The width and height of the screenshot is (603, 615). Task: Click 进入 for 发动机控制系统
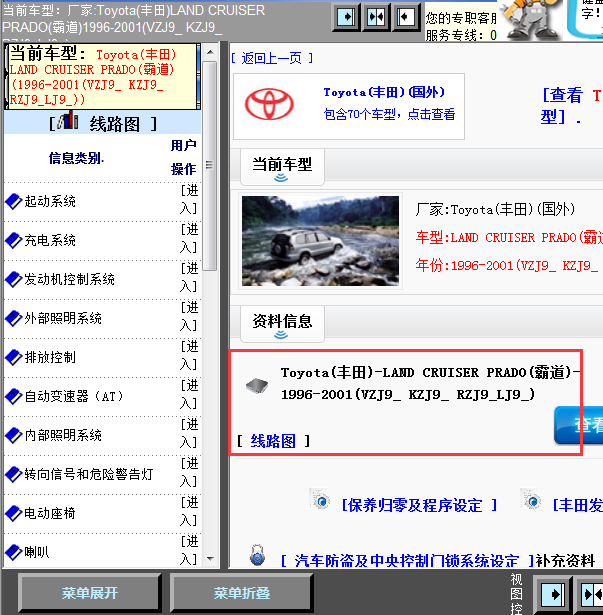(189, 278)
